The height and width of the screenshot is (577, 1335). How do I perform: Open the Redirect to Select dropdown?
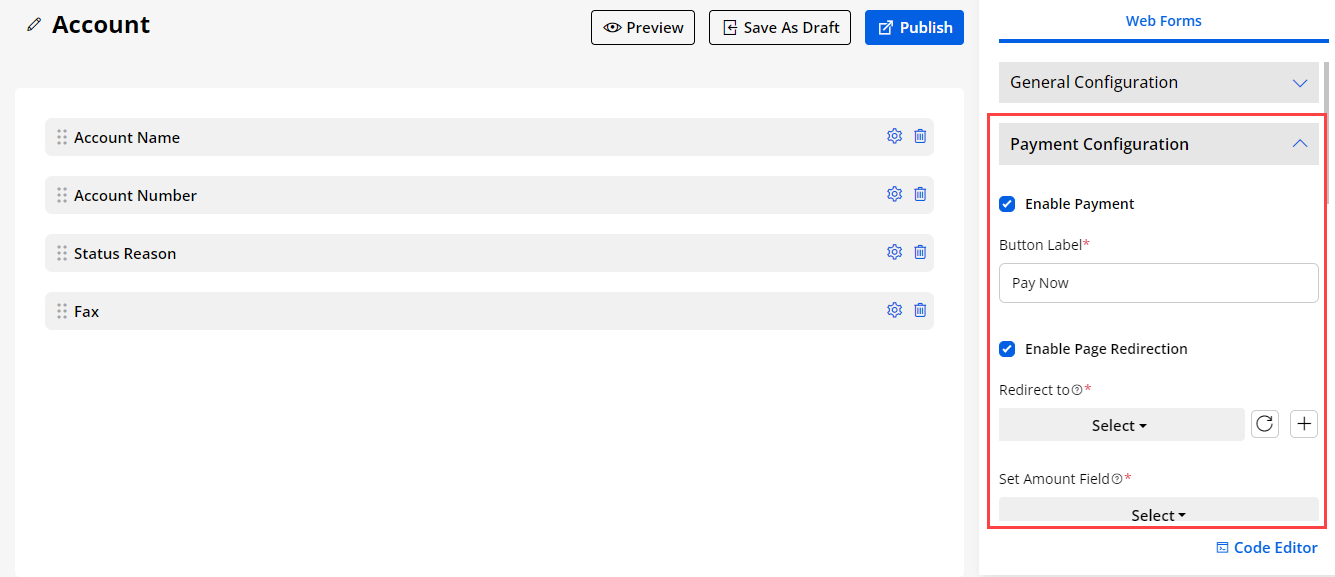(x=1121, y=425)
